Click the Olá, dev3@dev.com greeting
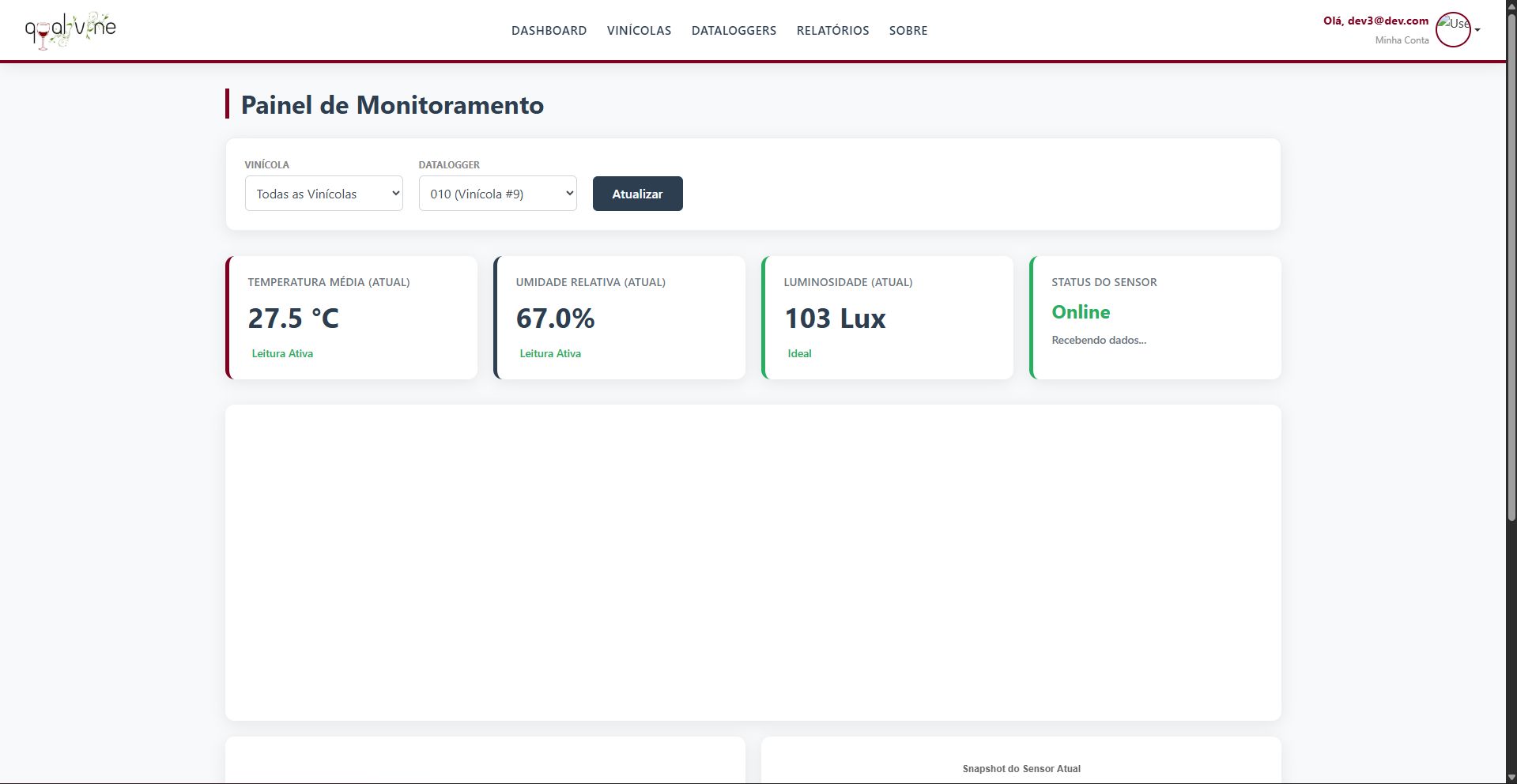The width and height of the screenshot is (1517, 784). tap(1376, 21)
